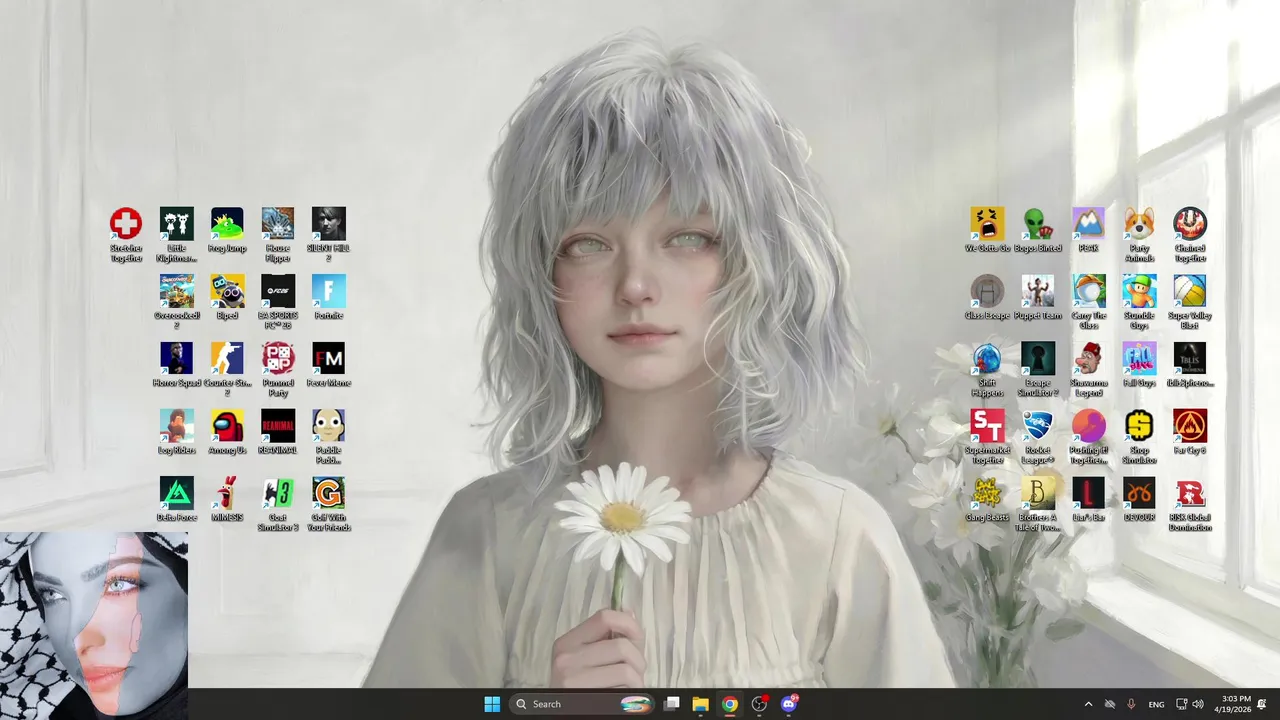1280x720 pixels.
Task: Click the Counter-Strike 2 shortcut
Action: click(x=227, y=358)
